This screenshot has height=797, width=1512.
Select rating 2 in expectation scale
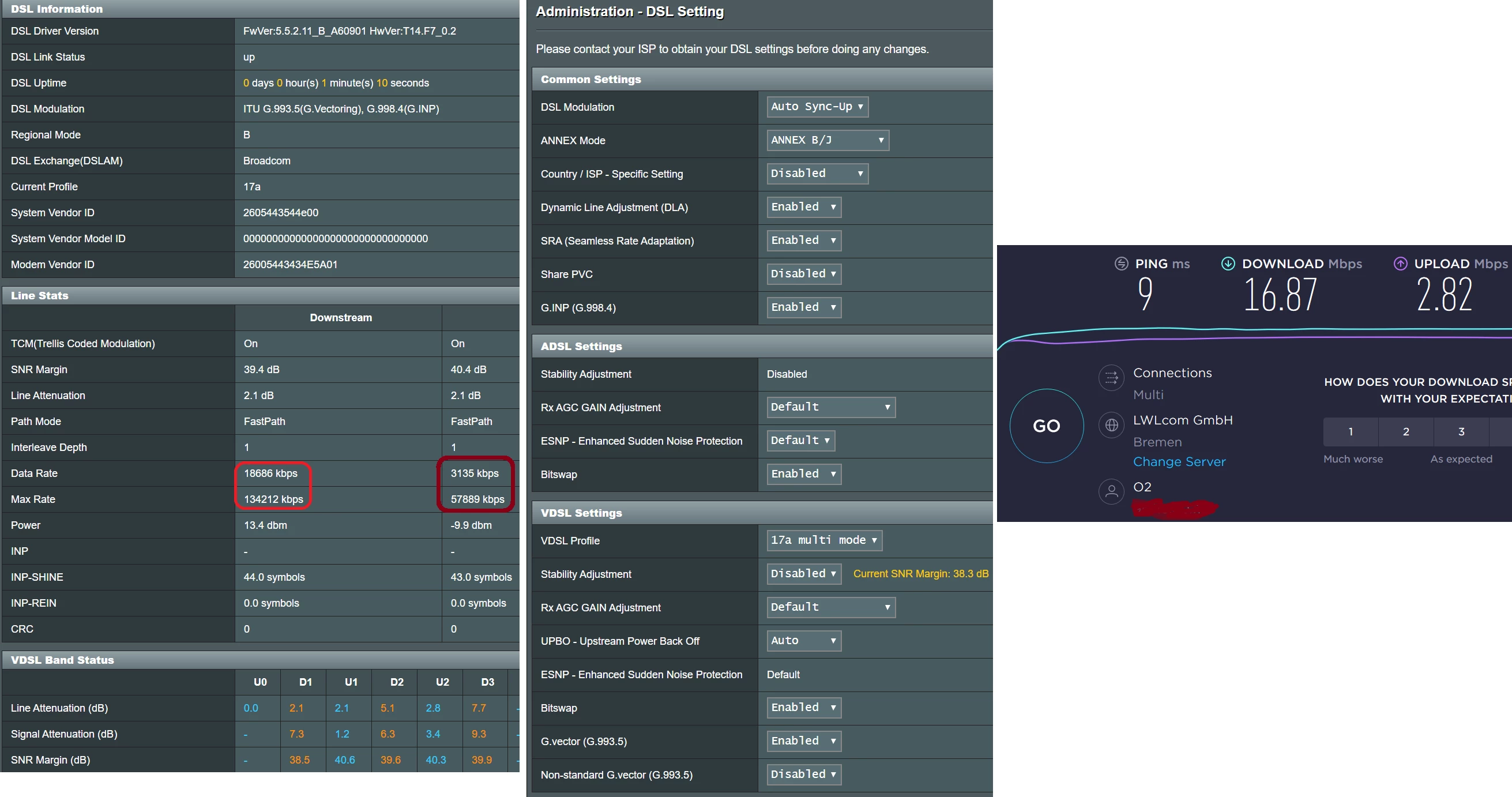click(x=1405, y=431)
